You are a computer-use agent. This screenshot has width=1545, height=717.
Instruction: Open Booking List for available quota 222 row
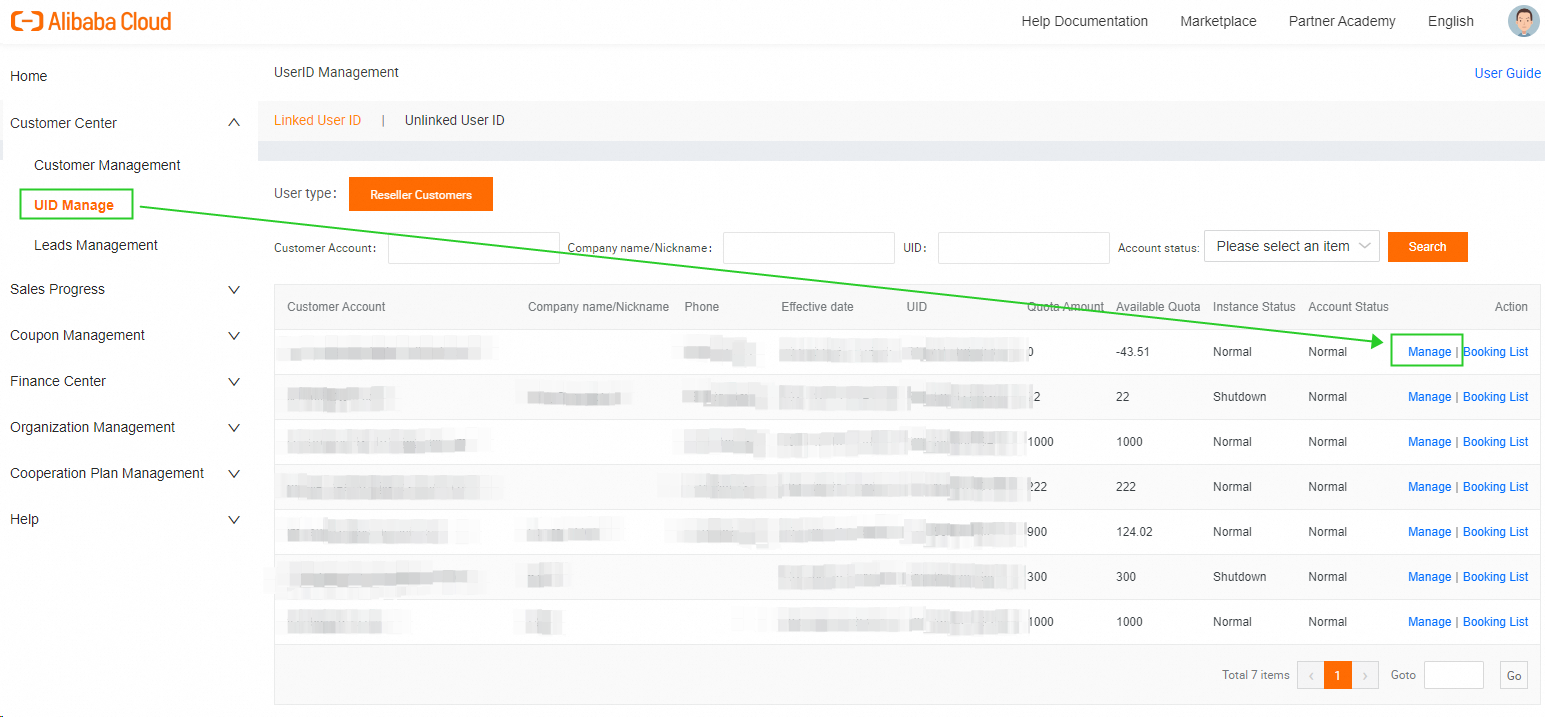point(1495,487)
